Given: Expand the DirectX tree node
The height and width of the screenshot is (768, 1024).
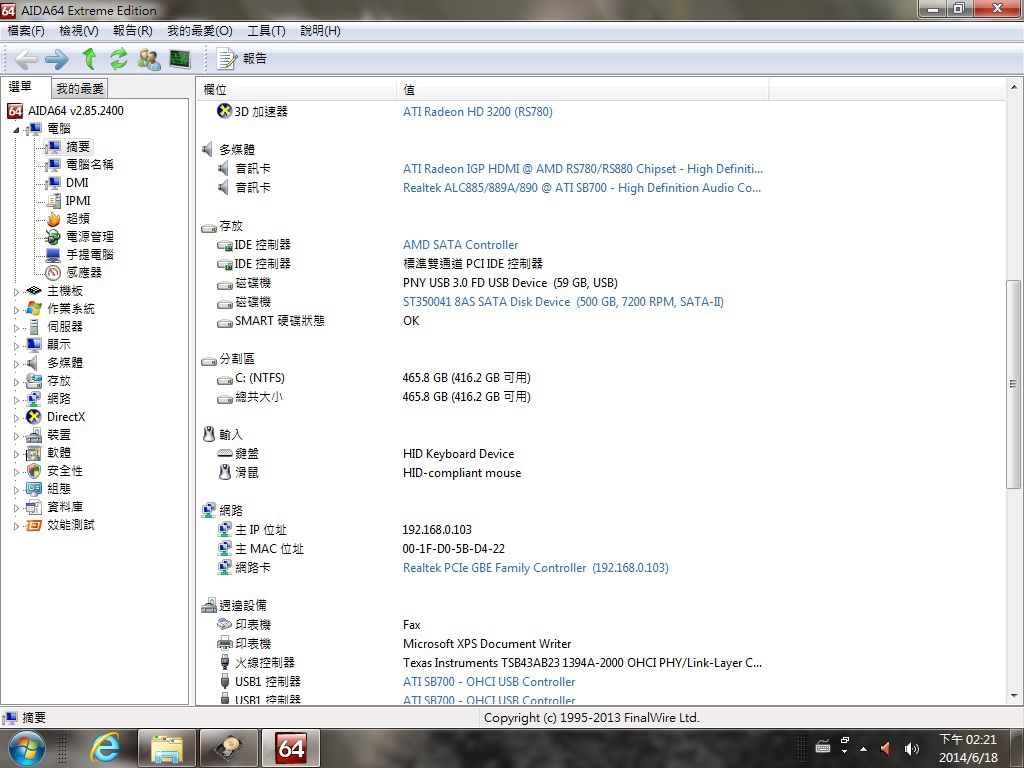Looking at the screenshot, I should click(x=16, y=417).
